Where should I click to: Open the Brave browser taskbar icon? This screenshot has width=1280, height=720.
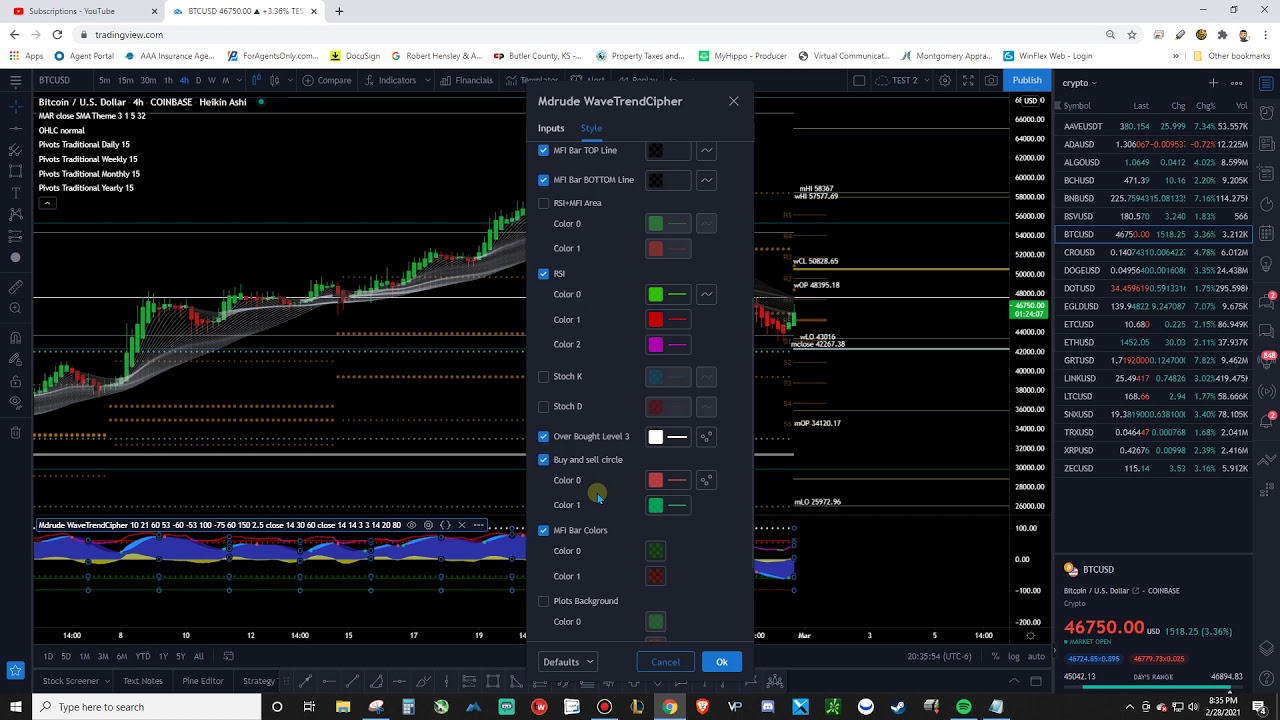702,707
